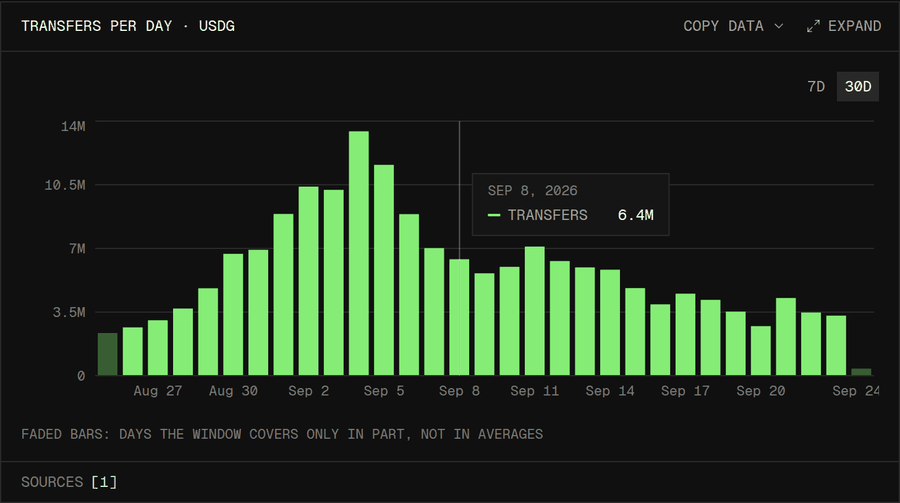Click the Sep 11 bar
Image resolution: width=900 pixels, height=503 pixels.
point(534,311)
